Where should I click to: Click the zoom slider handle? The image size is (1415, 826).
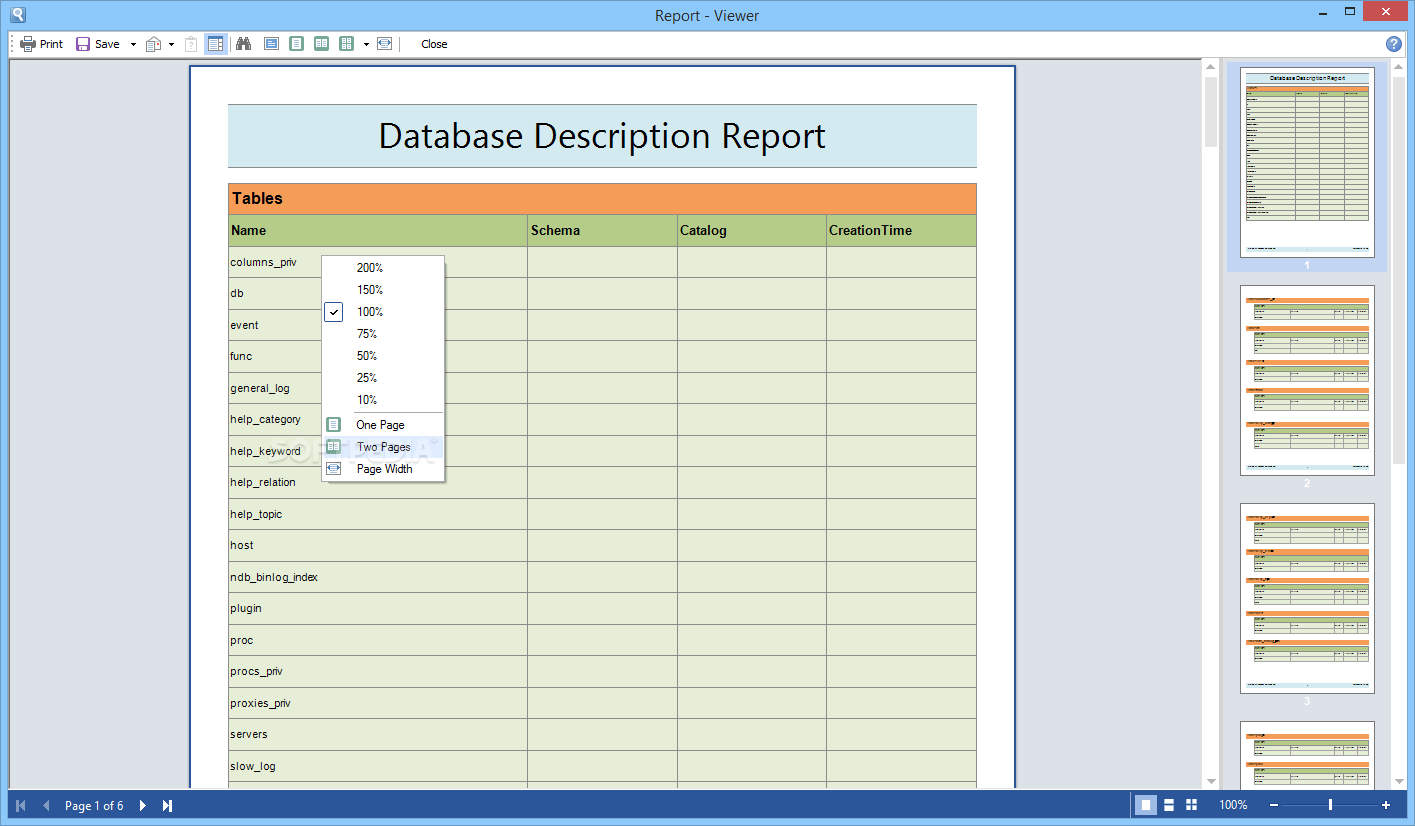[x=1330, y=805]
